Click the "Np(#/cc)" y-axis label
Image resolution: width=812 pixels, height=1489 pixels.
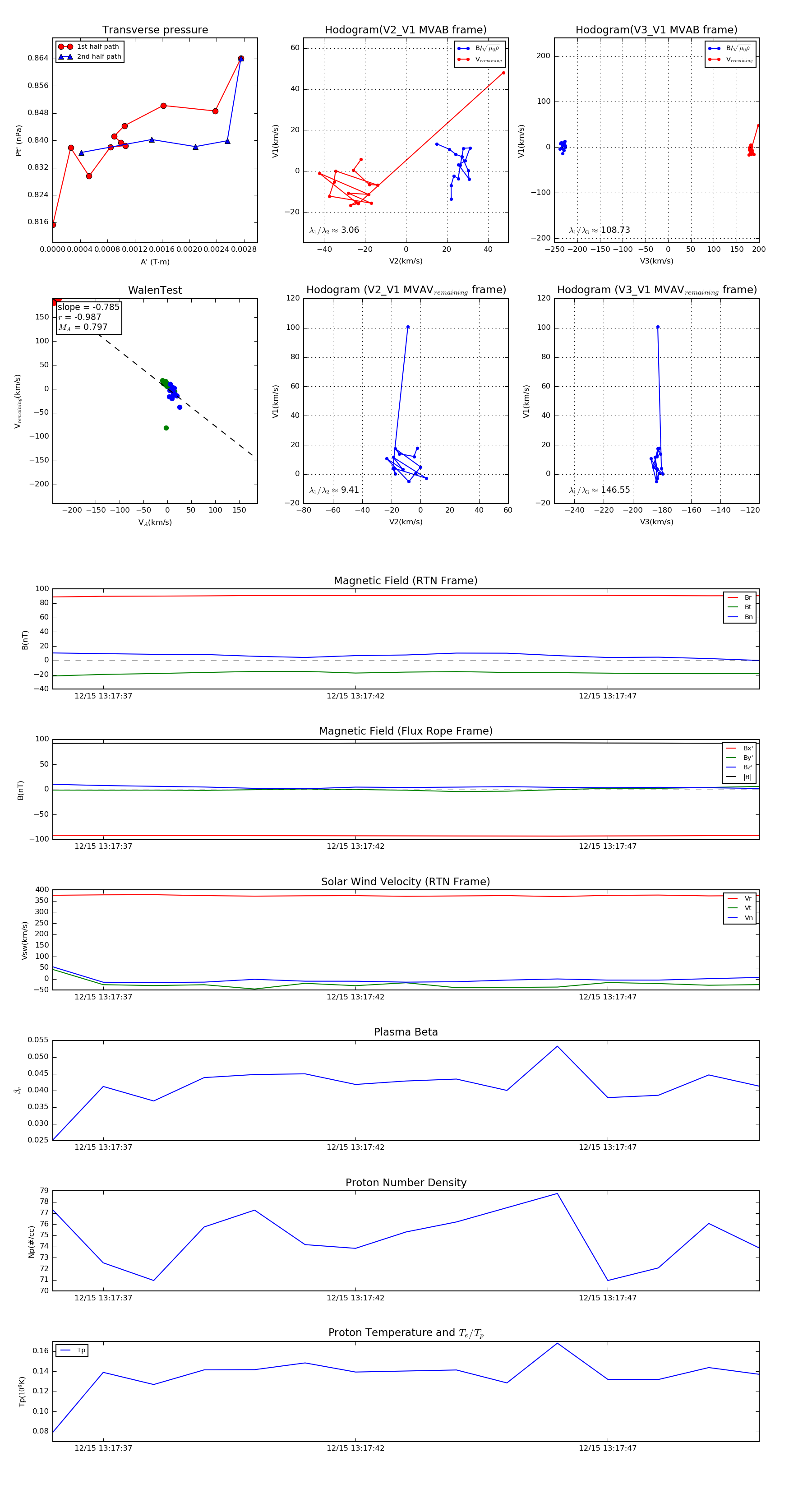coord(31,1242)
